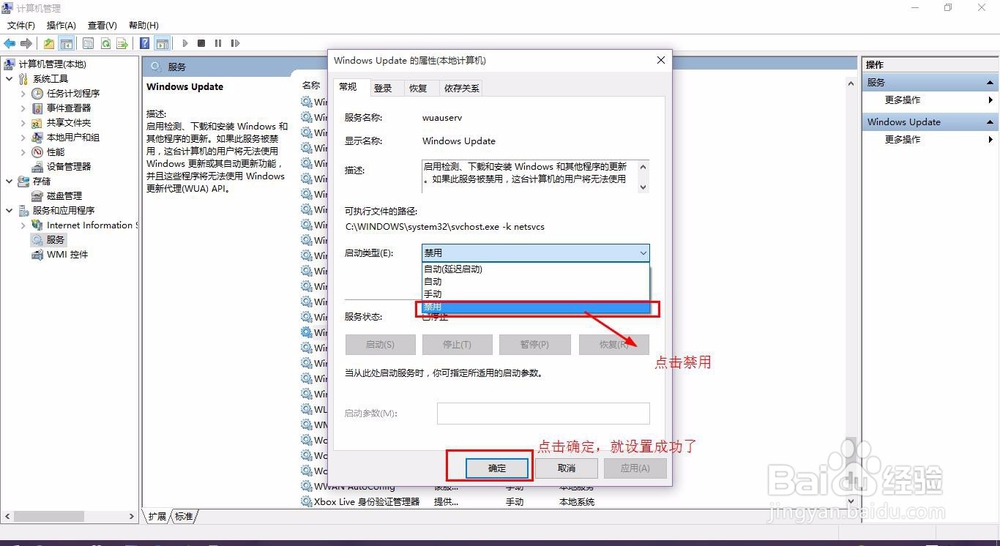Switch to the 依存关系 tab

[462, 88]
